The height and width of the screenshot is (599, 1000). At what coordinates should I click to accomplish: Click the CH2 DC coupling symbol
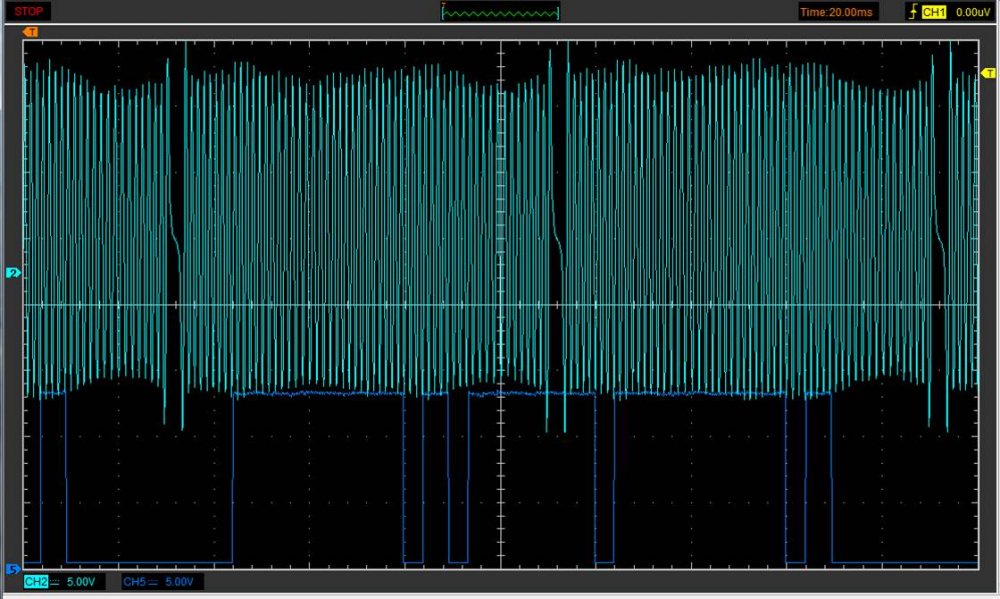click(x=54, y=582)
